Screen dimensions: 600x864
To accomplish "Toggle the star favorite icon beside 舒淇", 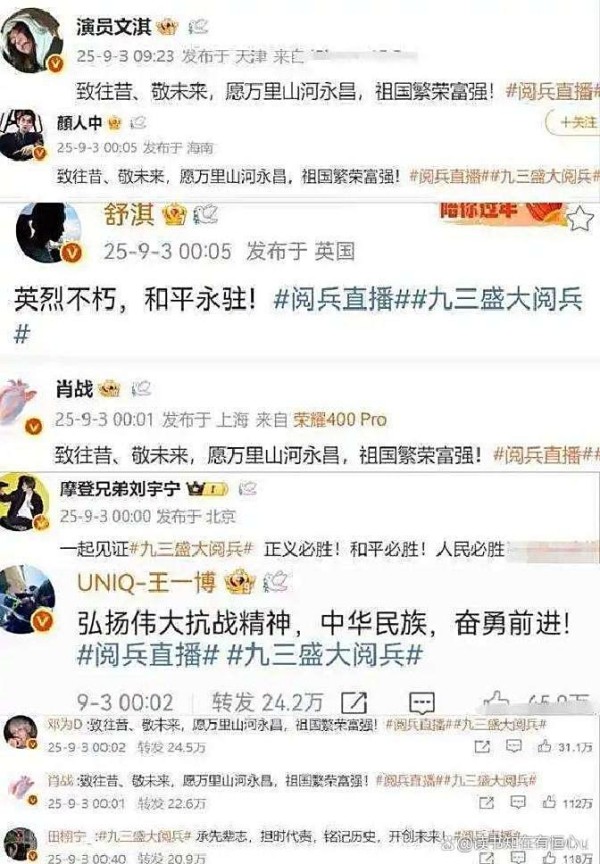I will click(580, 219).
